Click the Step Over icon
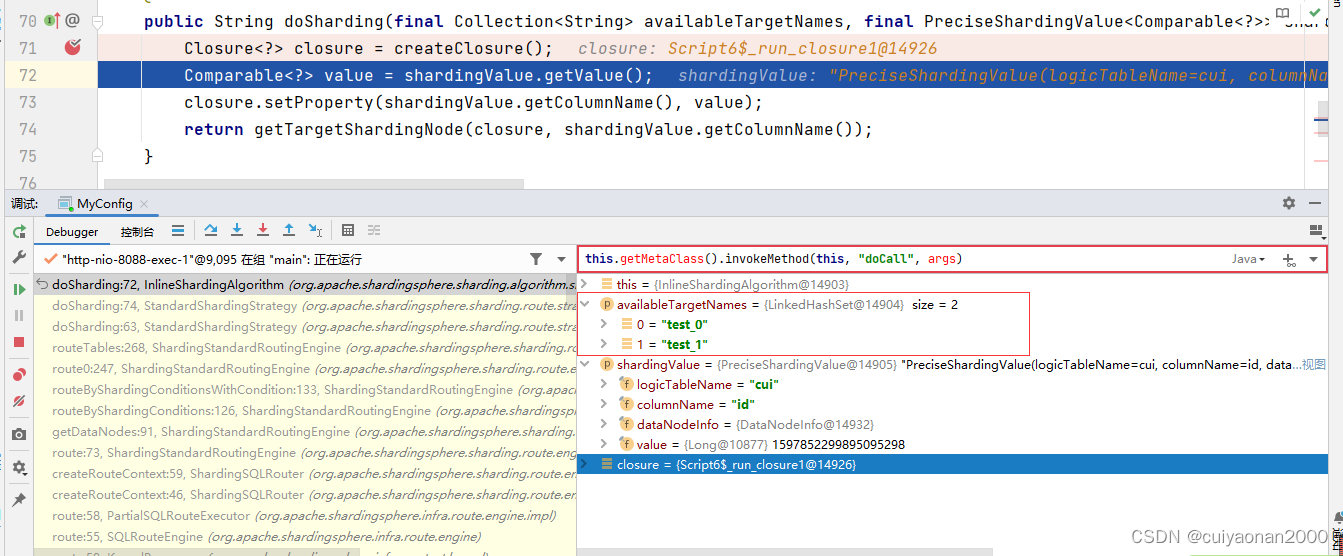 point(211,230)
